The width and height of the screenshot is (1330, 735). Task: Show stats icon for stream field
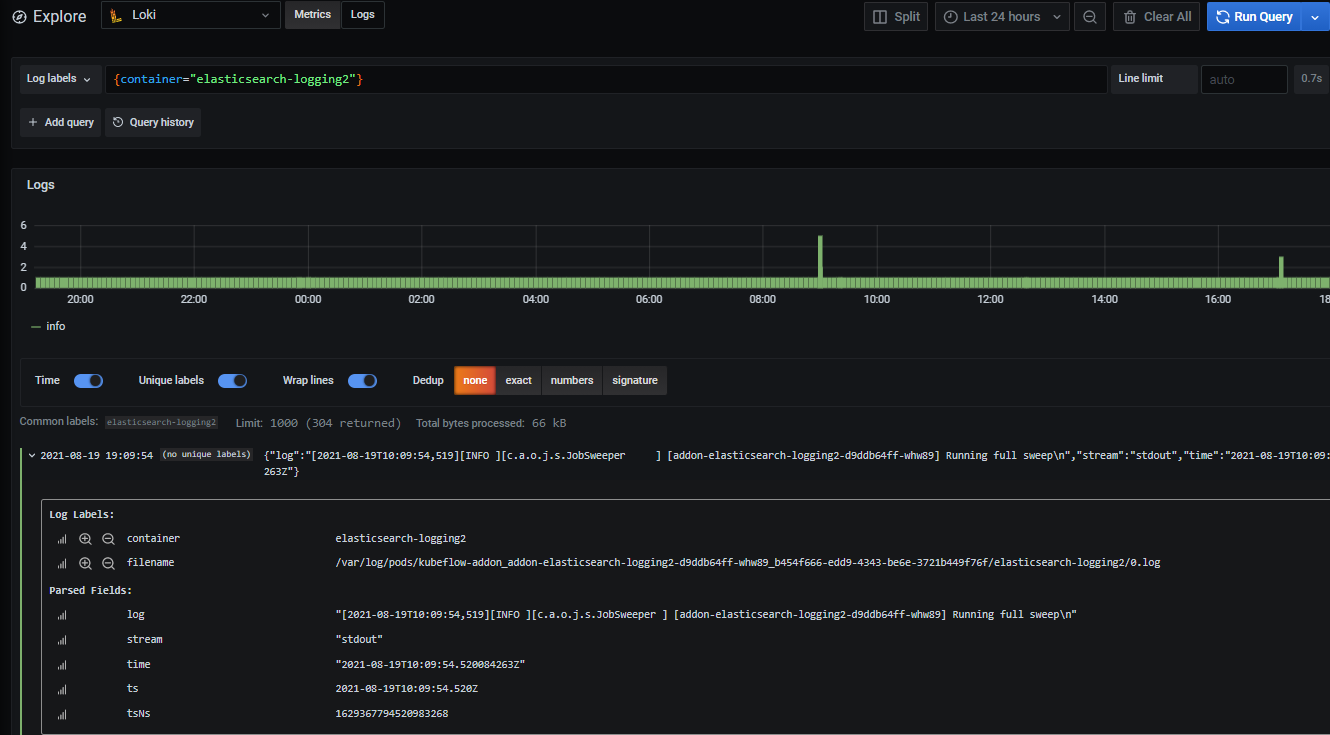point(62,640)
